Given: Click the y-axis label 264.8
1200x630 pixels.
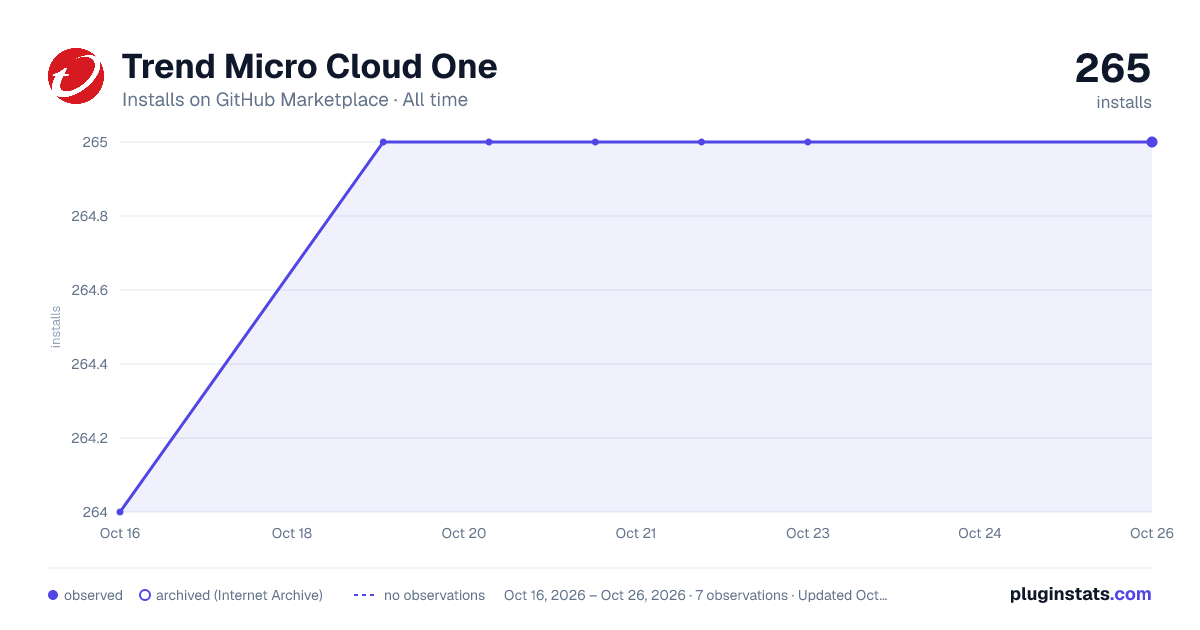Looking at the screenshot, I should [x=89, y=216].
